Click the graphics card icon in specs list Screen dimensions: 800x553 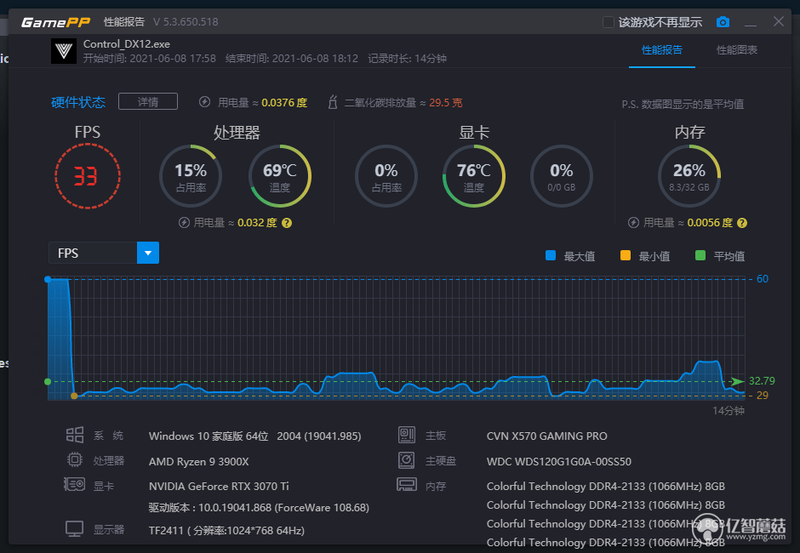click(74, 484)
